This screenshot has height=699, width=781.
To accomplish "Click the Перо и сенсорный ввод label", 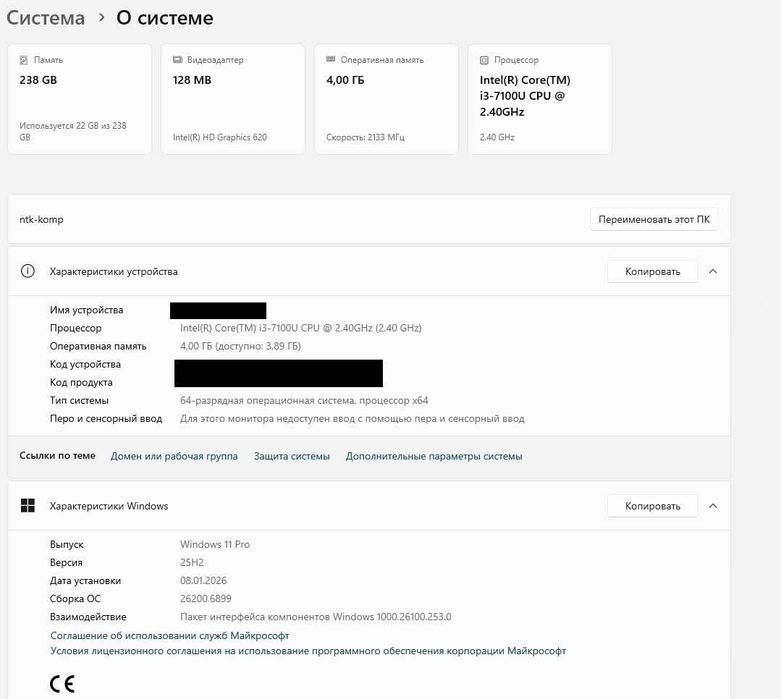I will 106,419.
